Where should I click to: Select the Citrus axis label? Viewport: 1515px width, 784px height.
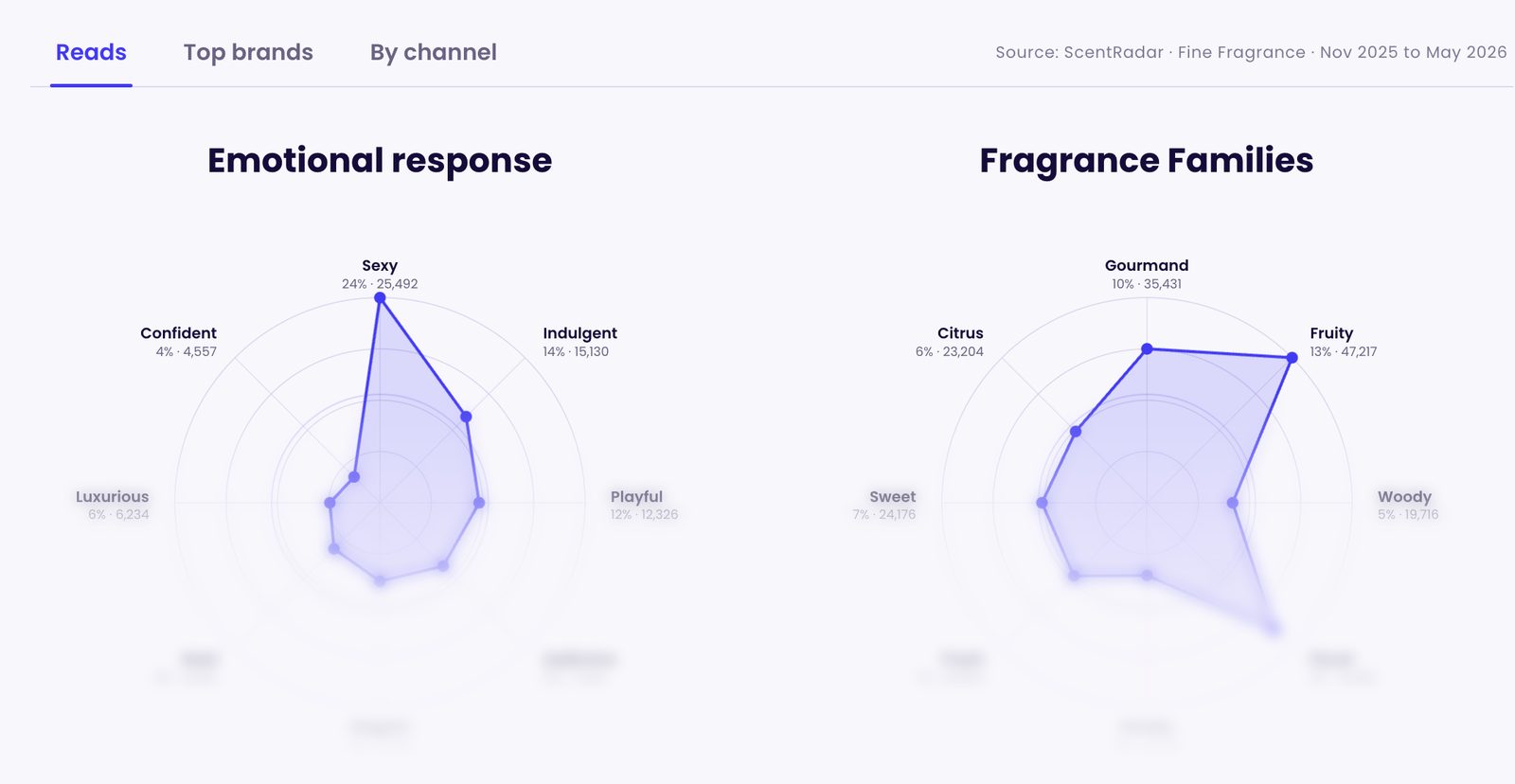[960, 333]
